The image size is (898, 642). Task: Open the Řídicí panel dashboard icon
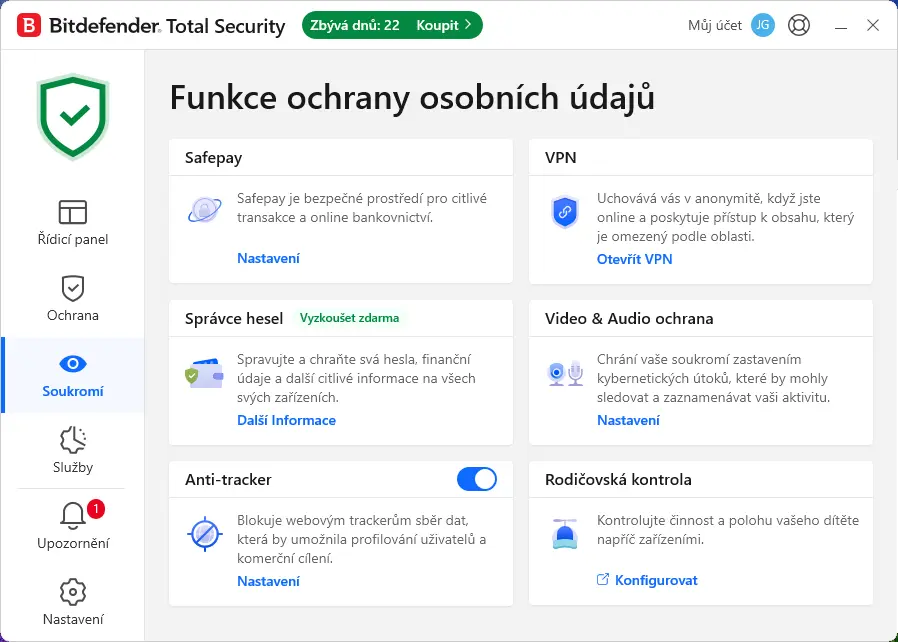[x=73, y=212]
